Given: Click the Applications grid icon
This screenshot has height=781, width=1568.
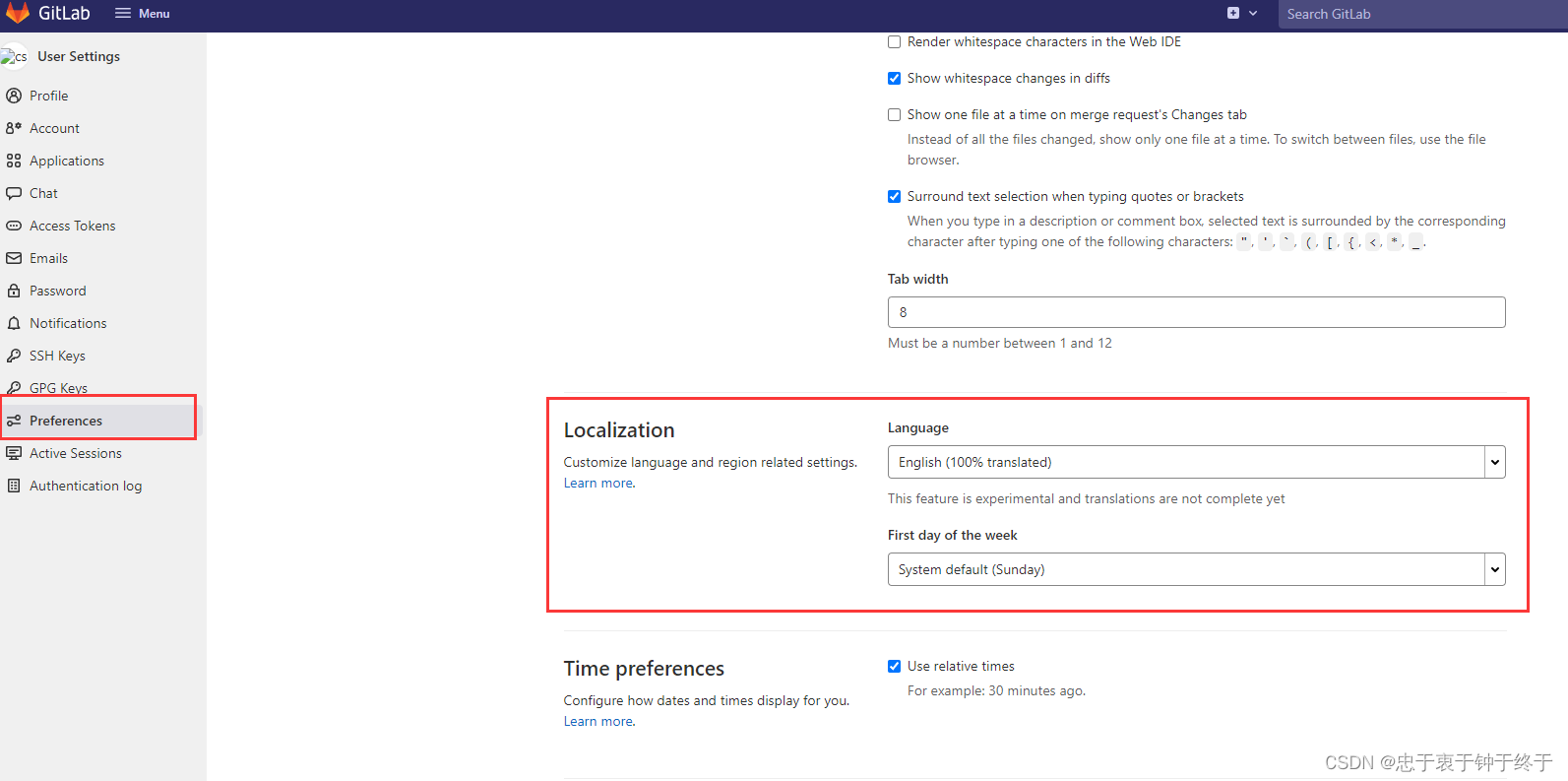Looking at the screenshot, I should click(x=14, y=161).
